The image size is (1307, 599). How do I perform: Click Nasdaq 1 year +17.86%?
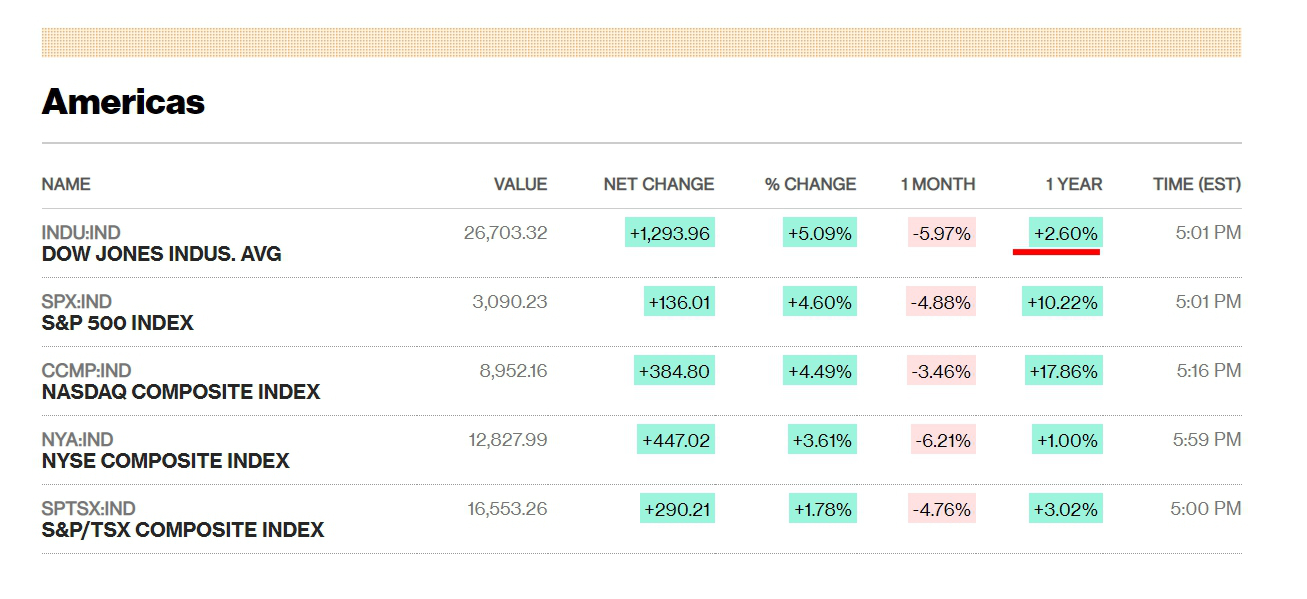point(1062,371)
